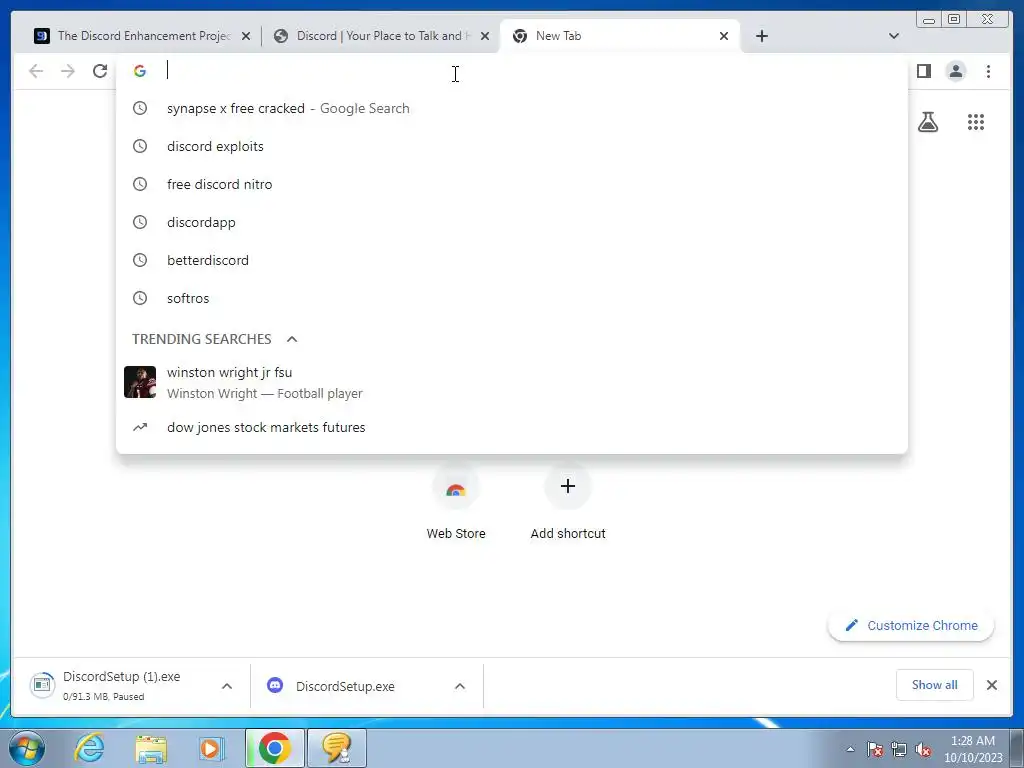Viewport: 1024px width, 768px height.
Task: Expand DiscordSetup (1).exe download options
Action: click(x=227, y=686)
